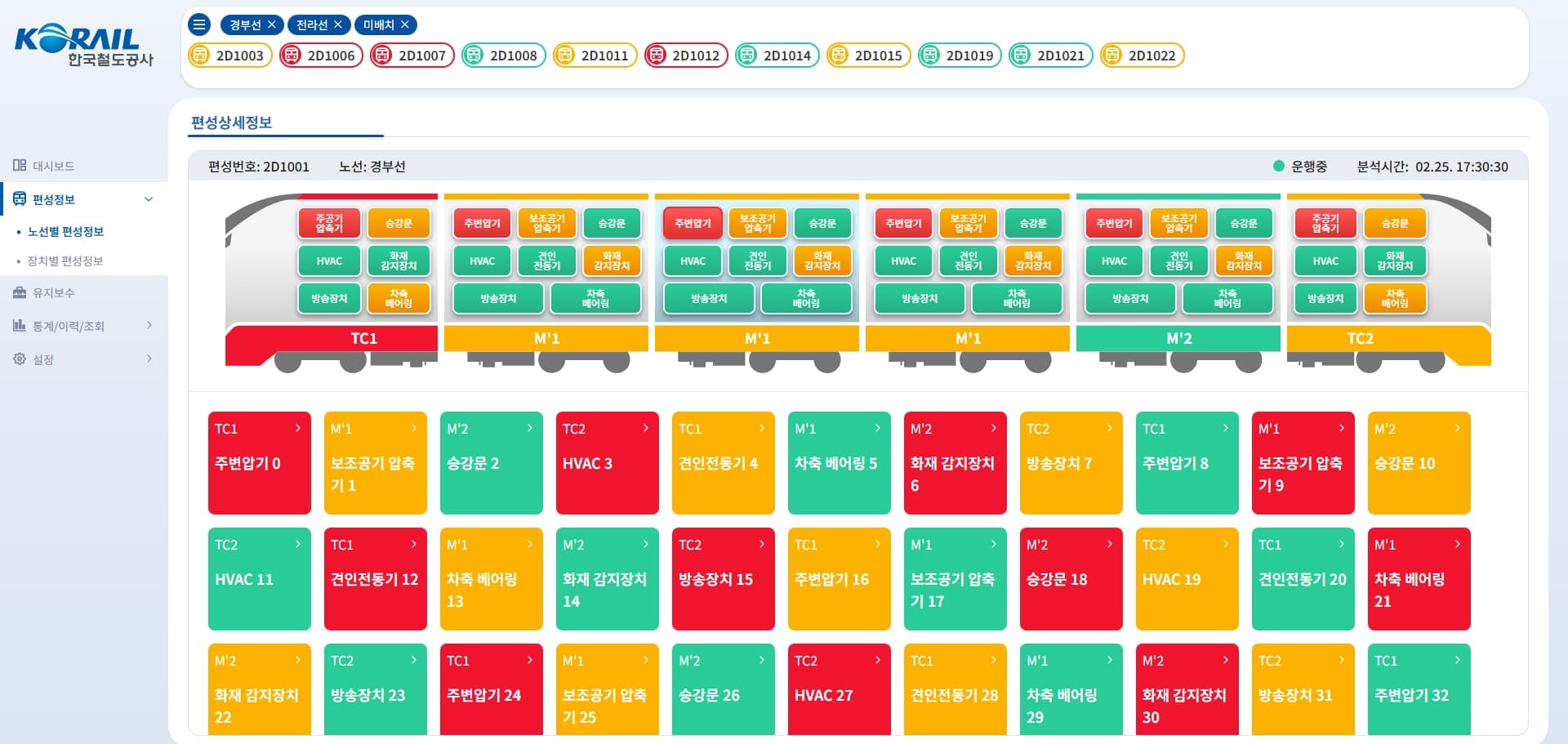
Task: Expand the 설정 sidebar menu
Action: click(x=149, y=359)
